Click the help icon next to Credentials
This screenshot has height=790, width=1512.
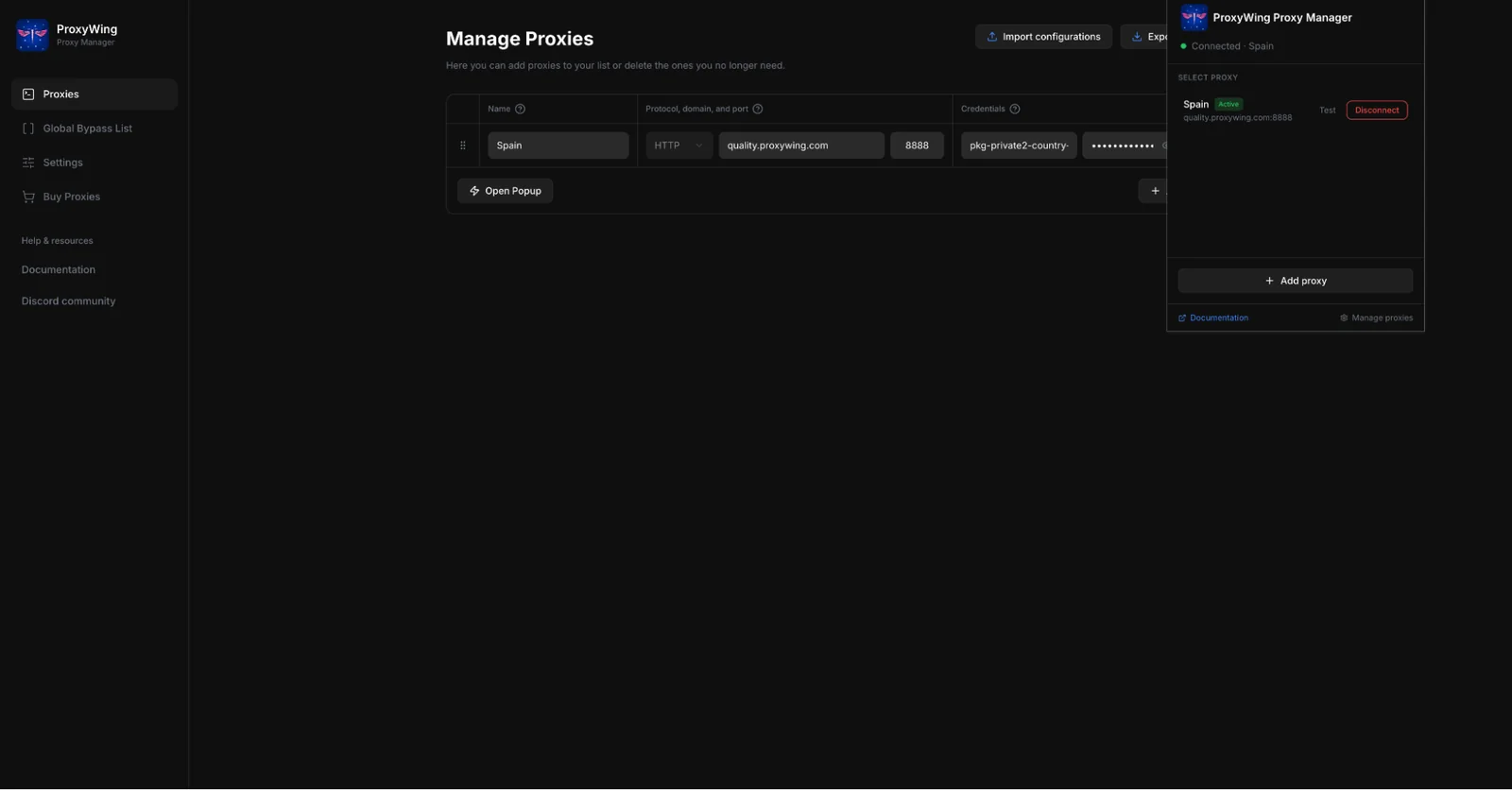coord(1015,109)
